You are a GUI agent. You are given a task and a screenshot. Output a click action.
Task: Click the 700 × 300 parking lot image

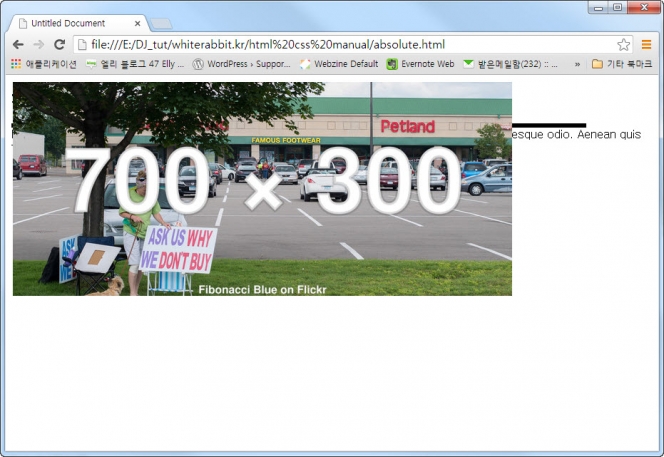pyautogui.click(x=262, y=188)
